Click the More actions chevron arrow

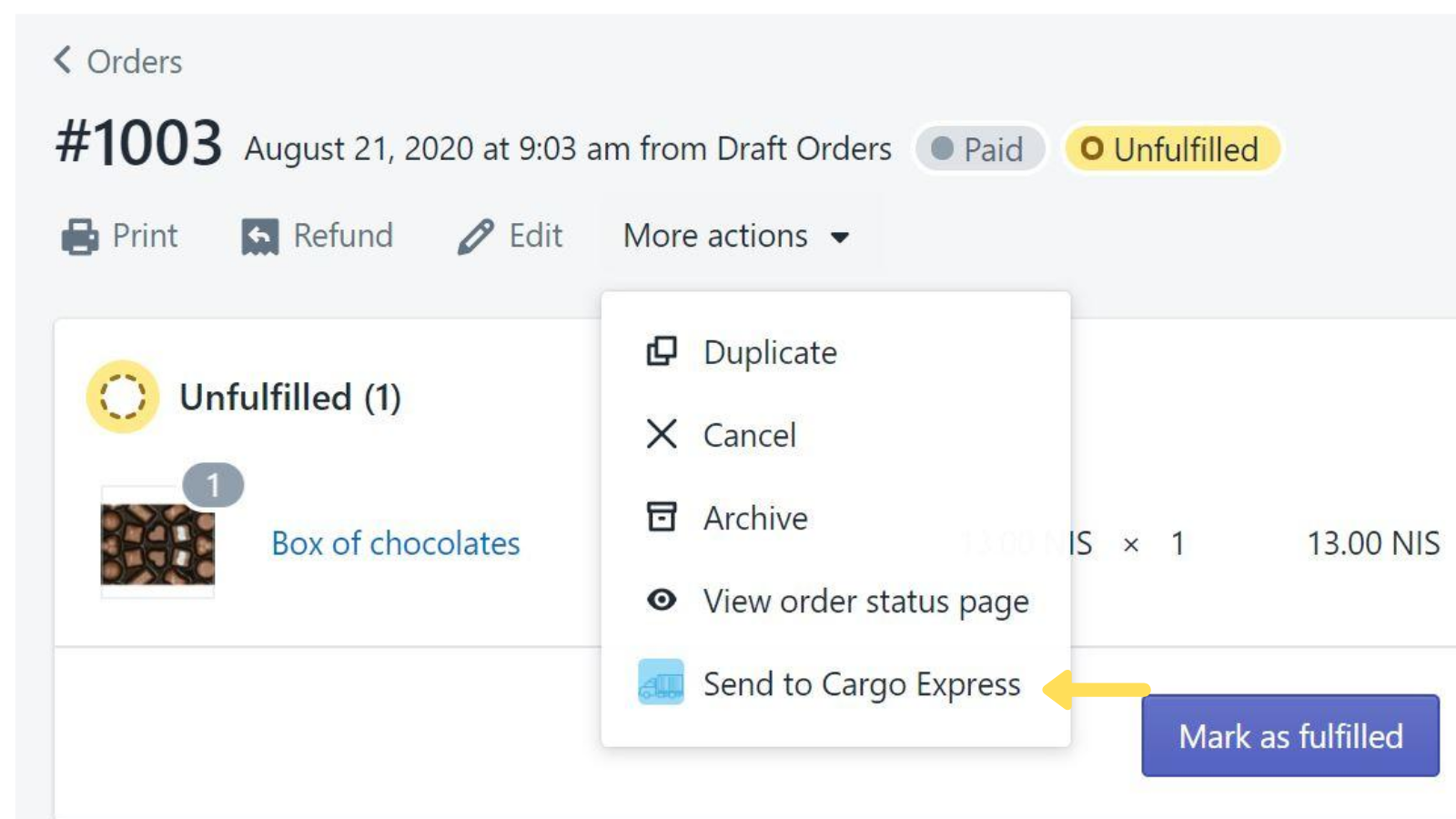tap(841, 238)
